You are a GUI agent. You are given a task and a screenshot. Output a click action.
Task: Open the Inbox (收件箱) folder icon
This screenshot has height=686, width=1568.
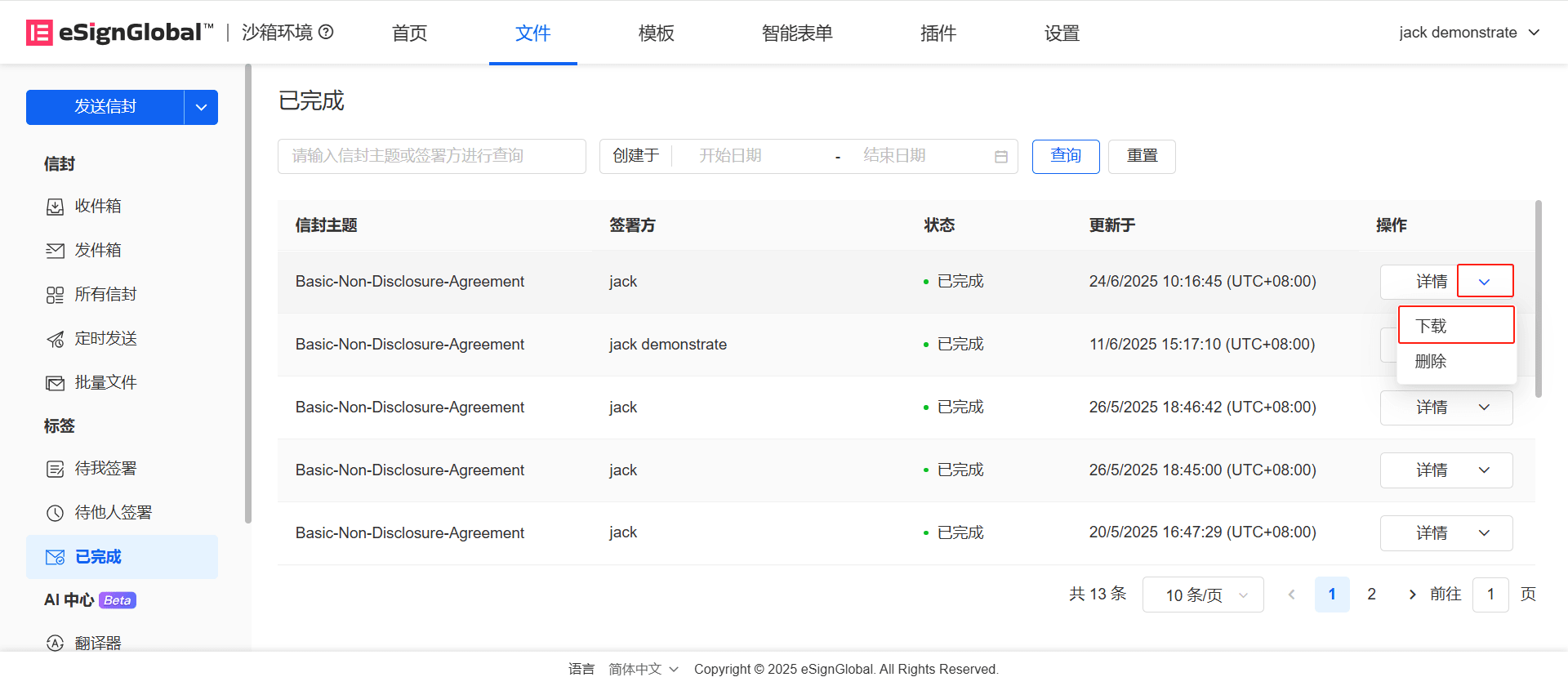[x=55, y=207]
